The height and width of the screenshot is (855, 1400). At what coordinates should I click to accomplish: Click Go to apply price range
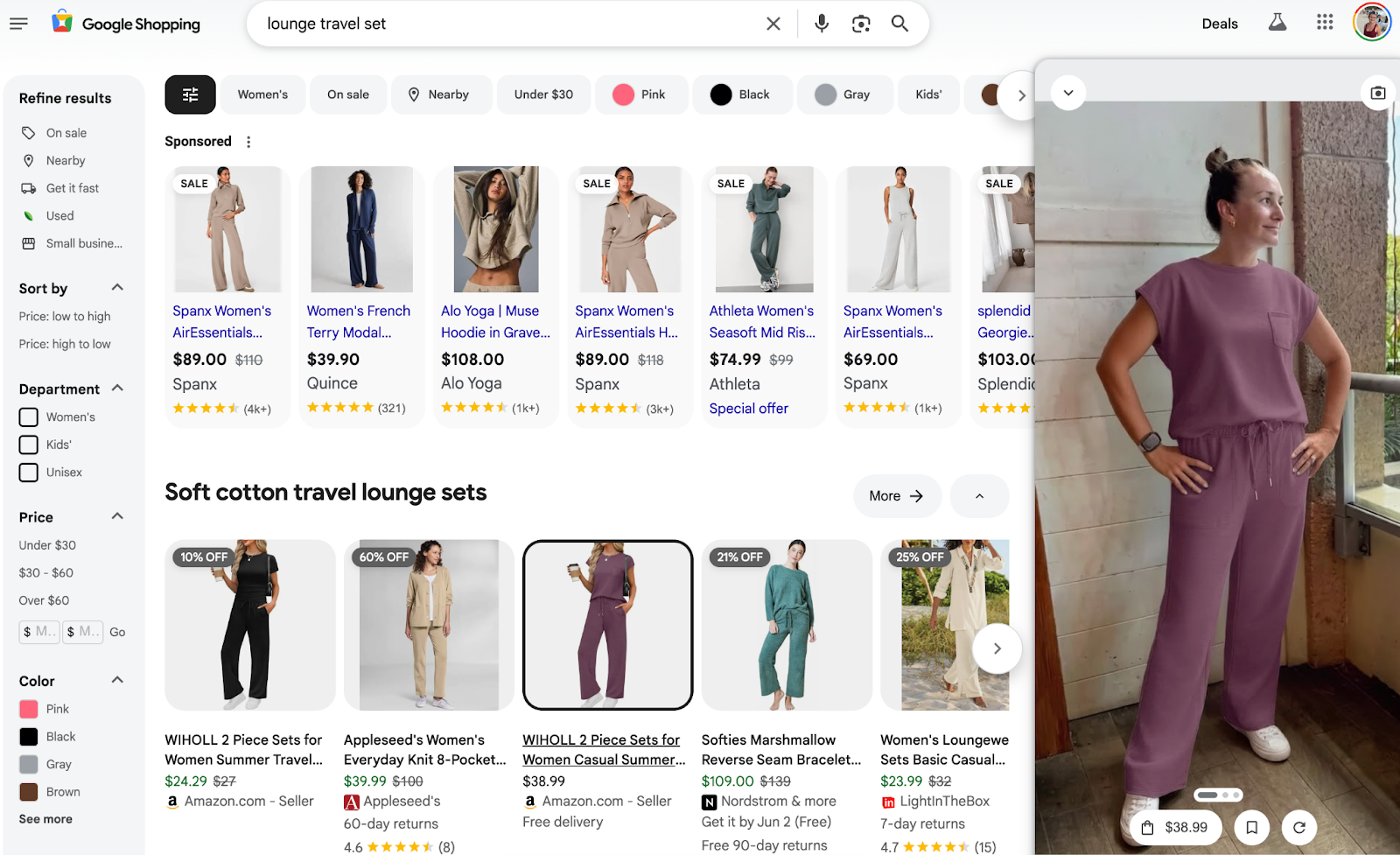pyautogui.click(x=117, y=632)
